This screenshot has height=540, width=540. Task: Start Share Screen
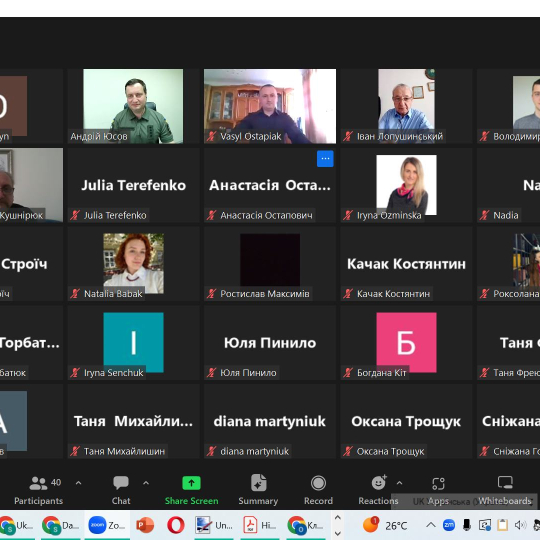(191, 490)
